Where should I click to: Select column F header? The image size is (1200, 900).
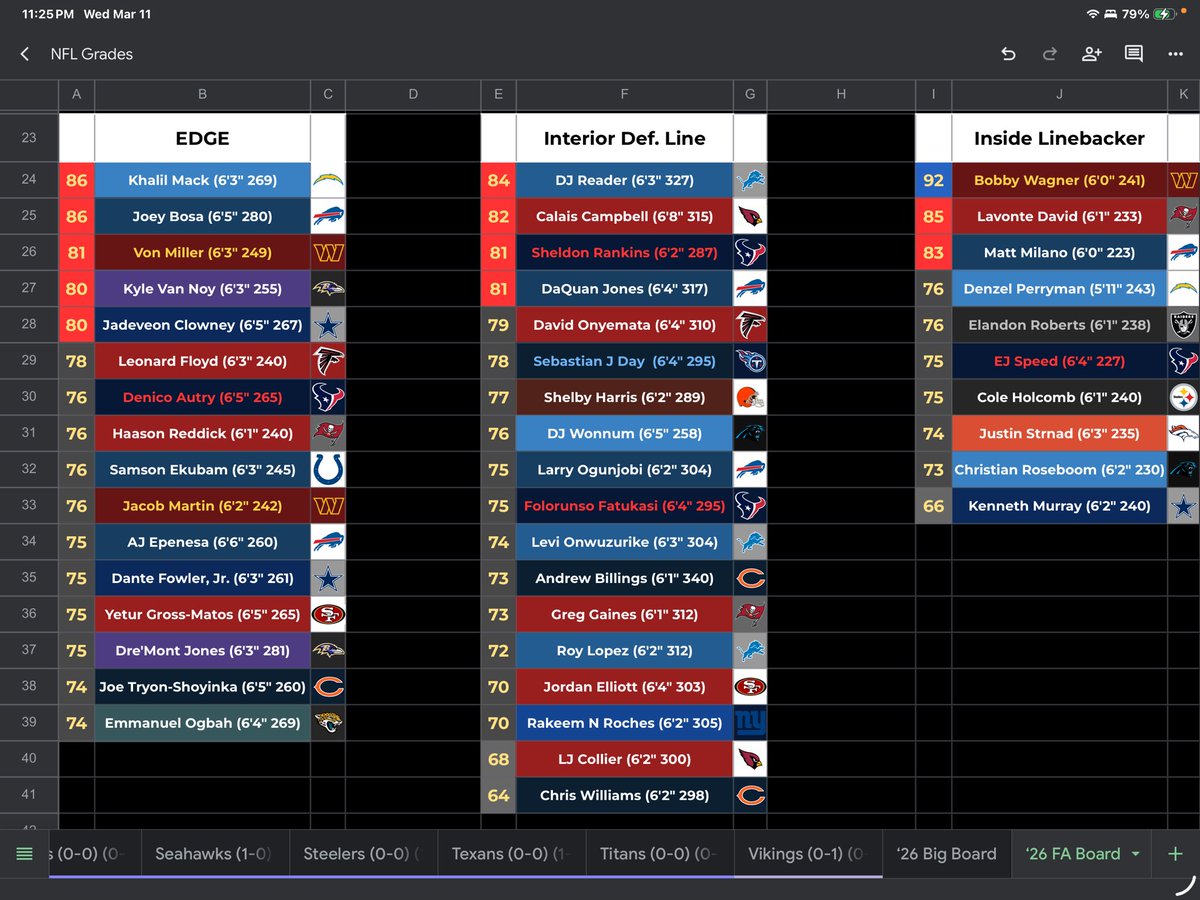tap(625, 94)
